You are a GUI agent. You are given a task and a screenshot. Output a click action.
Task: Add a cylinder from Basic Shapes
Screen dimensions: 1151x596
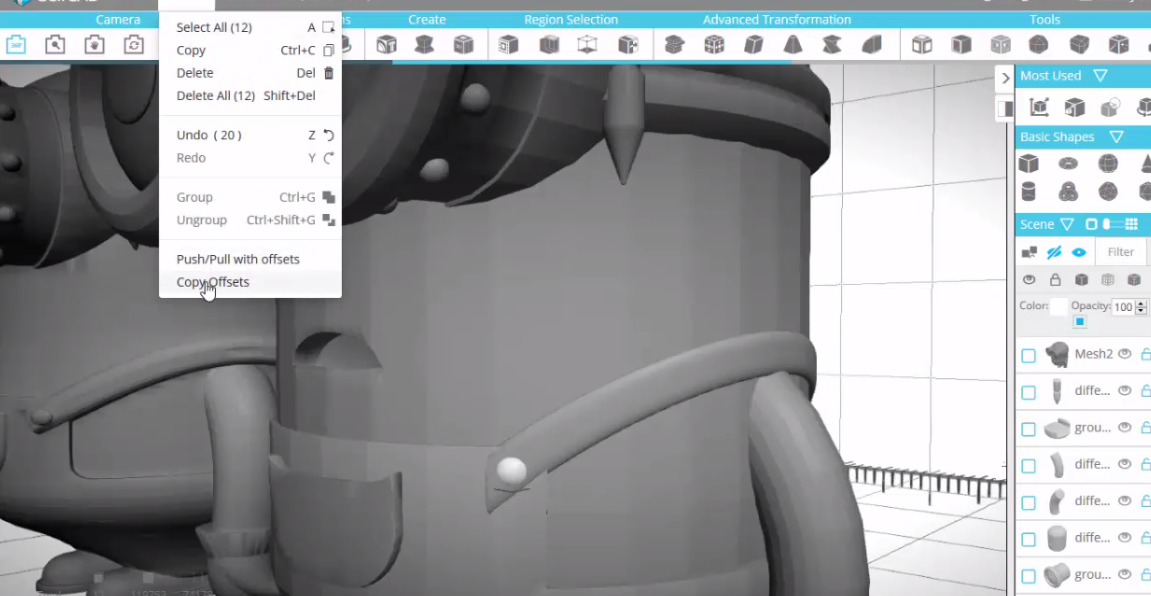(1028, 192)
